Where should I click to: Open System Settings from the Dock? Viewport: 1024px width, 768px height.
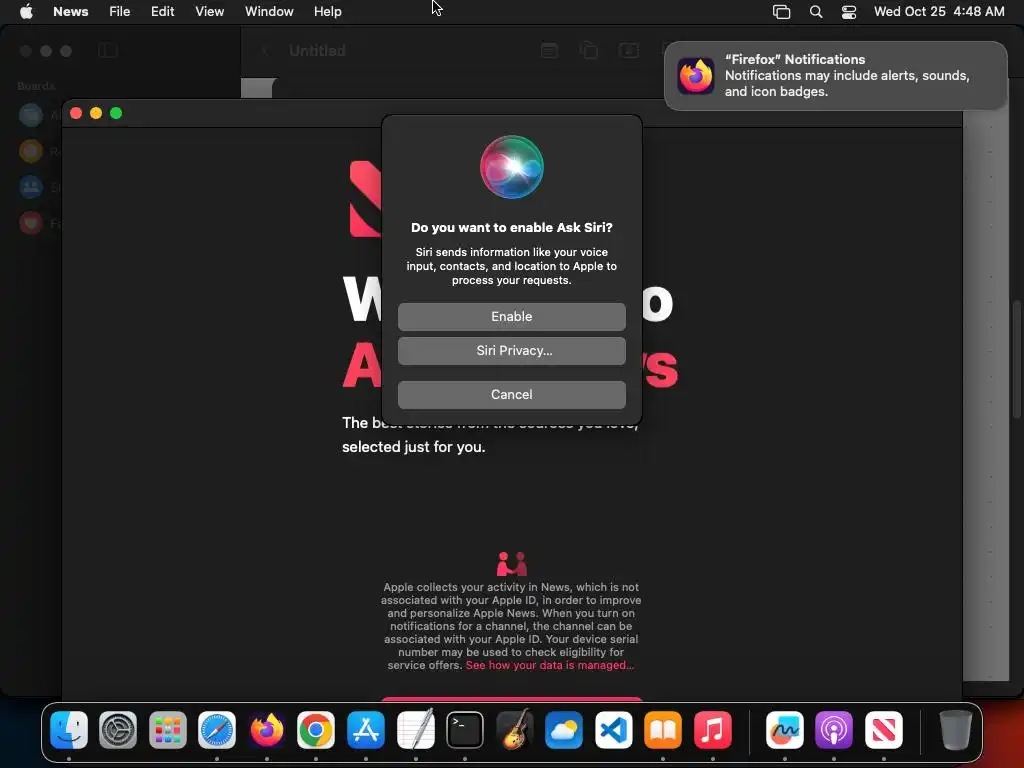[x=118, y=729]
